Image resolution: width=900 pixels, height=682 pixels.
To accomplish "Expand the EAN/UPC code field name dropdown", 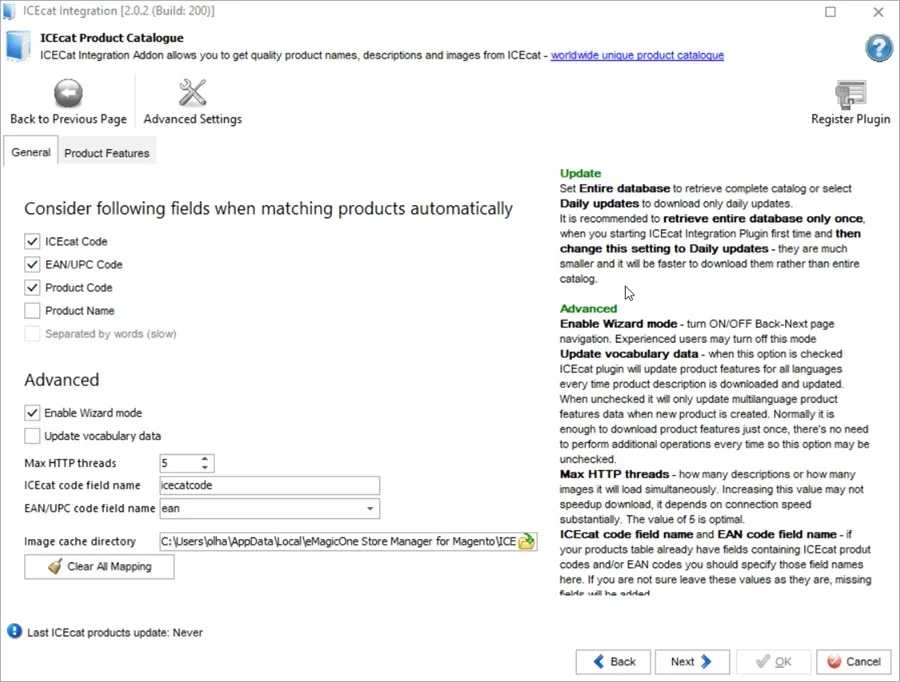I will coord(370,509).
